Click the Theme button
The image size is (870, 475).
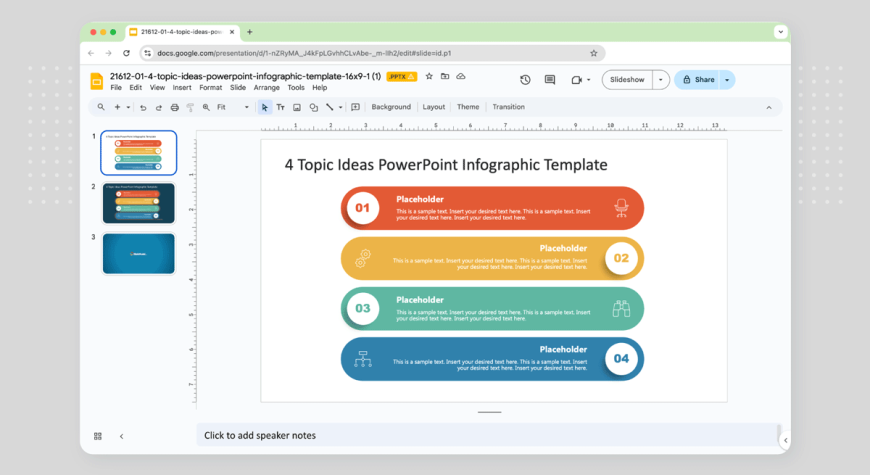[468, 107]
